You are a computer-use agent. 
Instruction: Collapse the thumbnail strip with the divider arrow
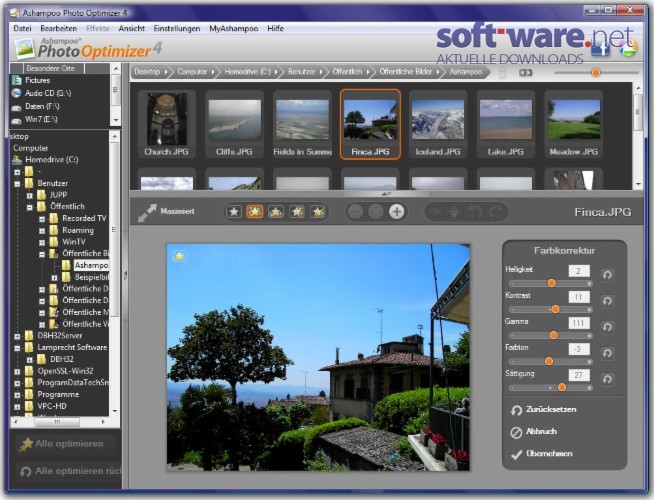point(386,194)
